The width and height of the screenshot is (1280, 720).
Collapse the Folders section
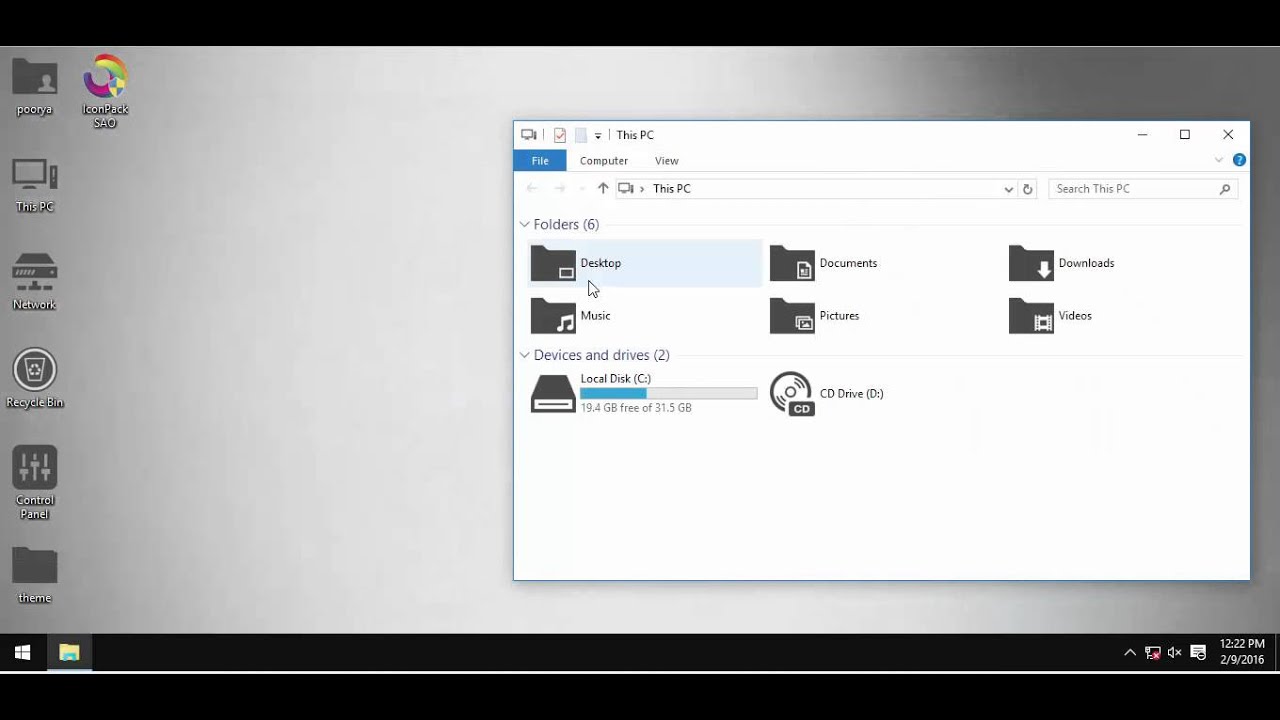coord(524,224)
